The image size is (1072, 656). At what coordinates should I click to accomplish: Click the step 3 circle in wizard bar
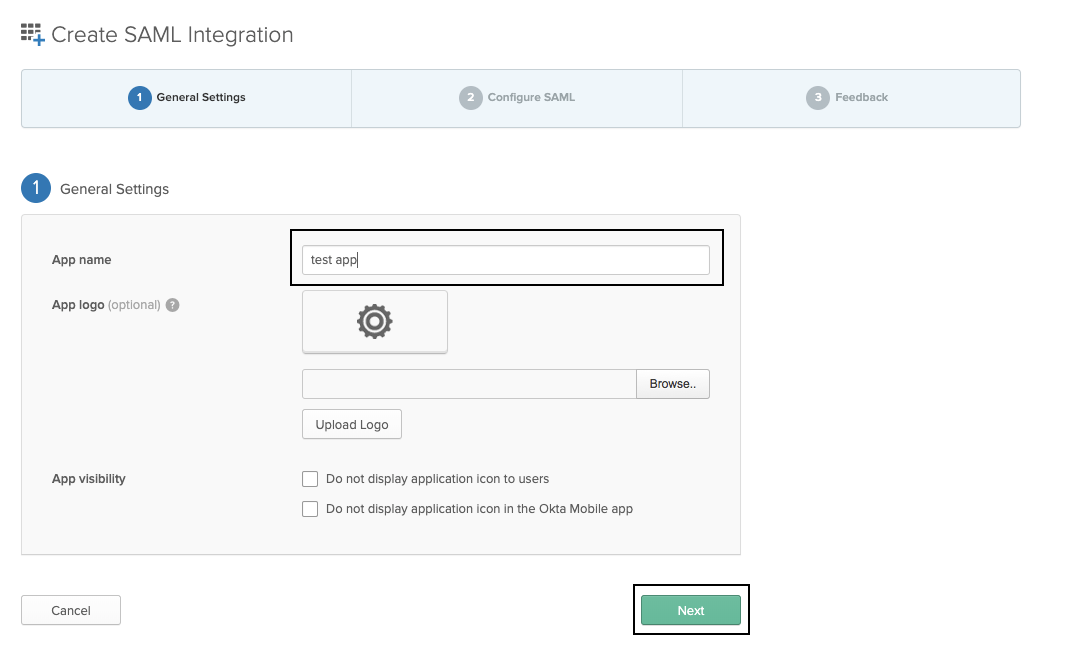coord(818,98)
